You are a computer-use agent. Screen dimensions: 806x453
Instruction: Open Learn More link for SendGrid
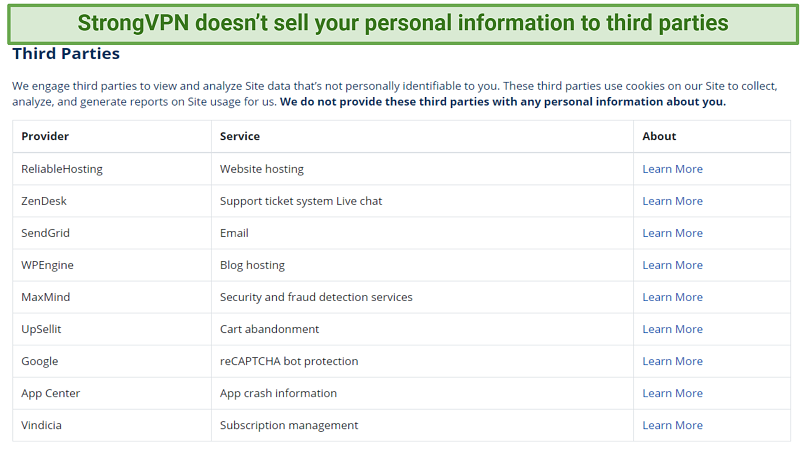tap(672, 233)
